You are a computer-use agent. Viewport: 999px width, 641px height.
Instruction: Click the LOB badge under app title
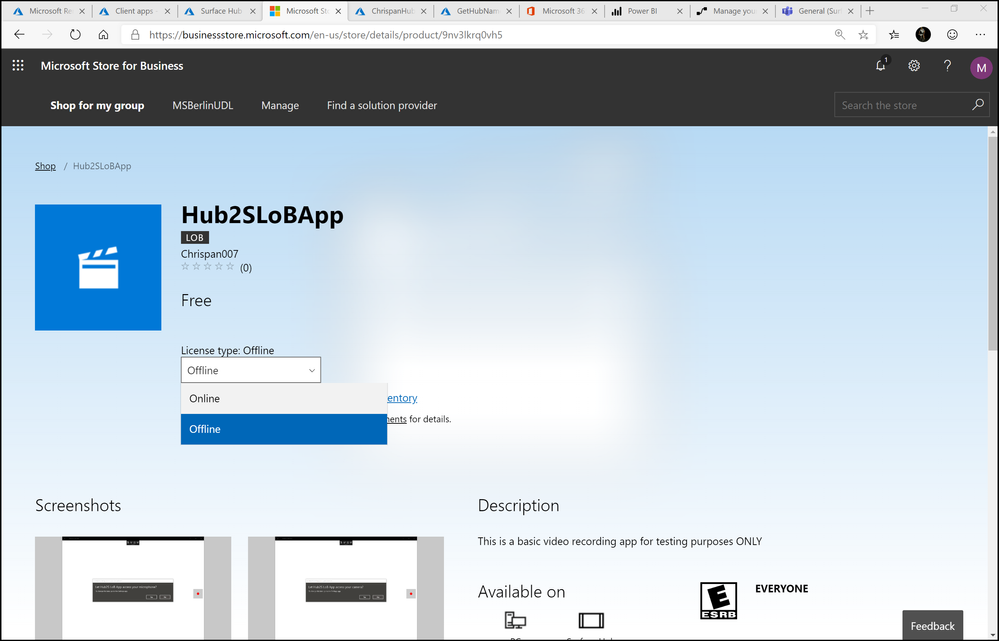coord(194,238)
